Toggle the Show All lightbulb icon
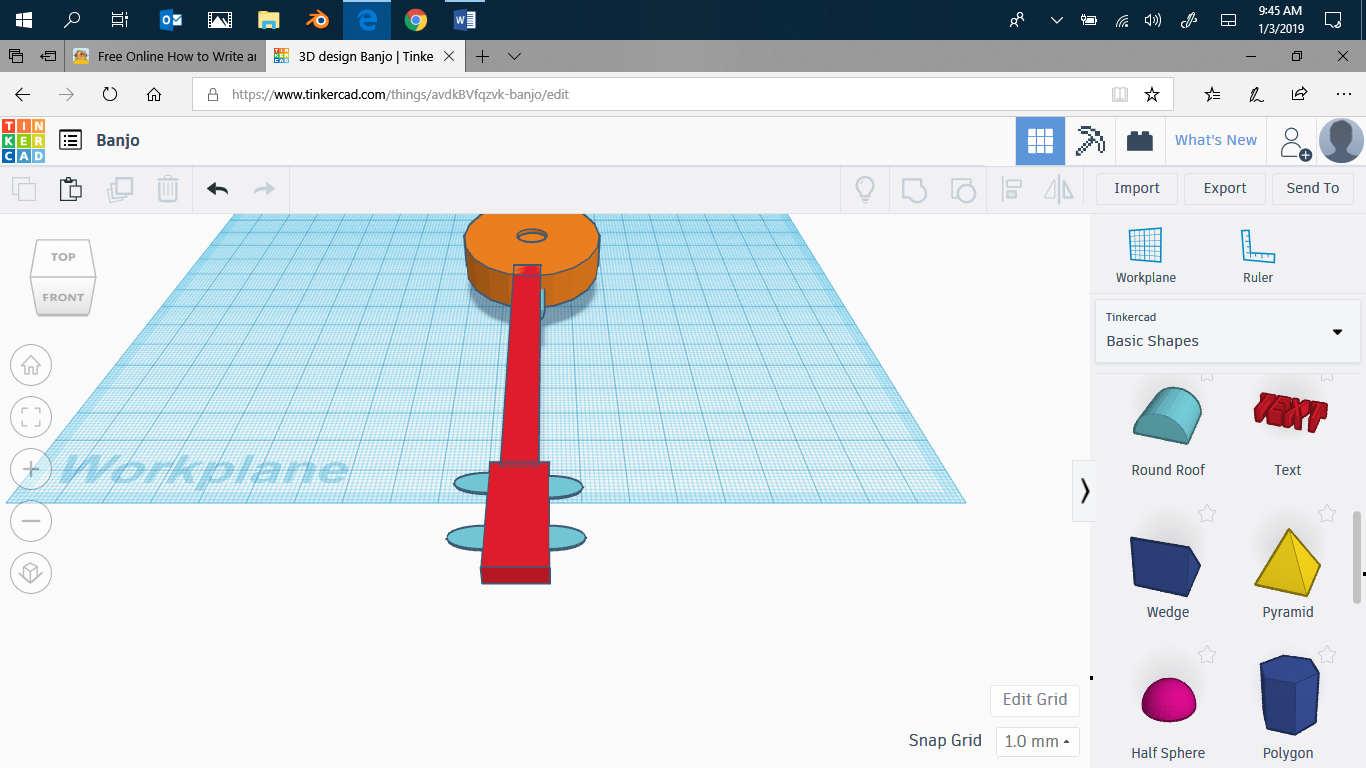Viewport: 1366px width, 768px height. click(x=864, y=188)
